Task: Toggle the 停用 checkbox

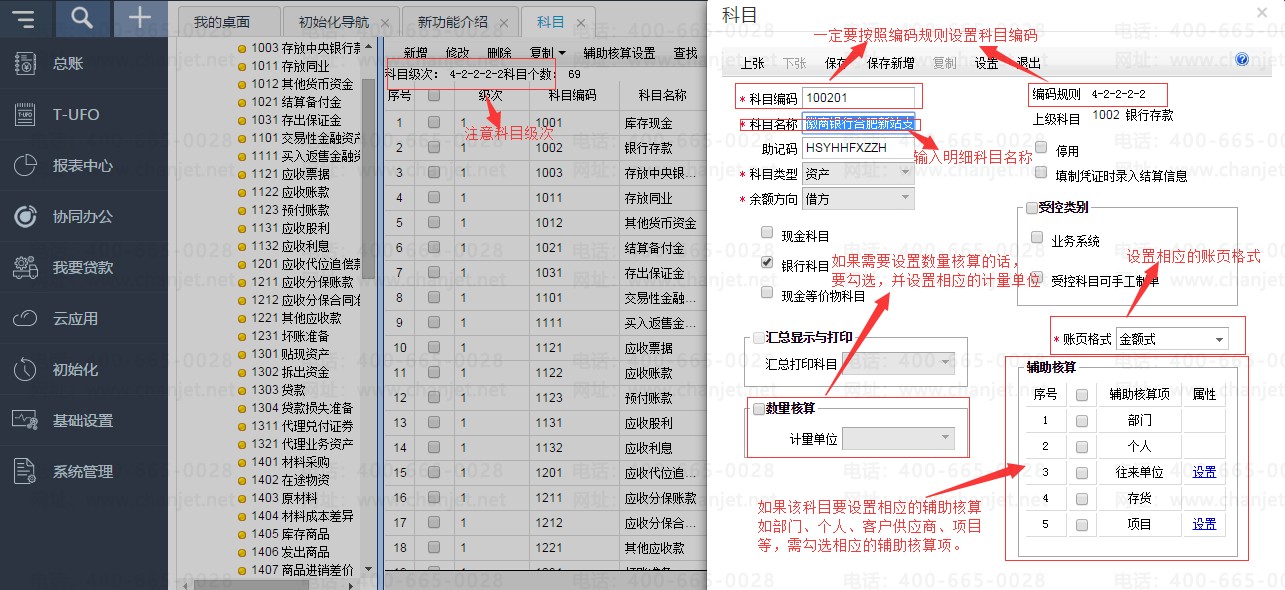Action: point(1041,148)
